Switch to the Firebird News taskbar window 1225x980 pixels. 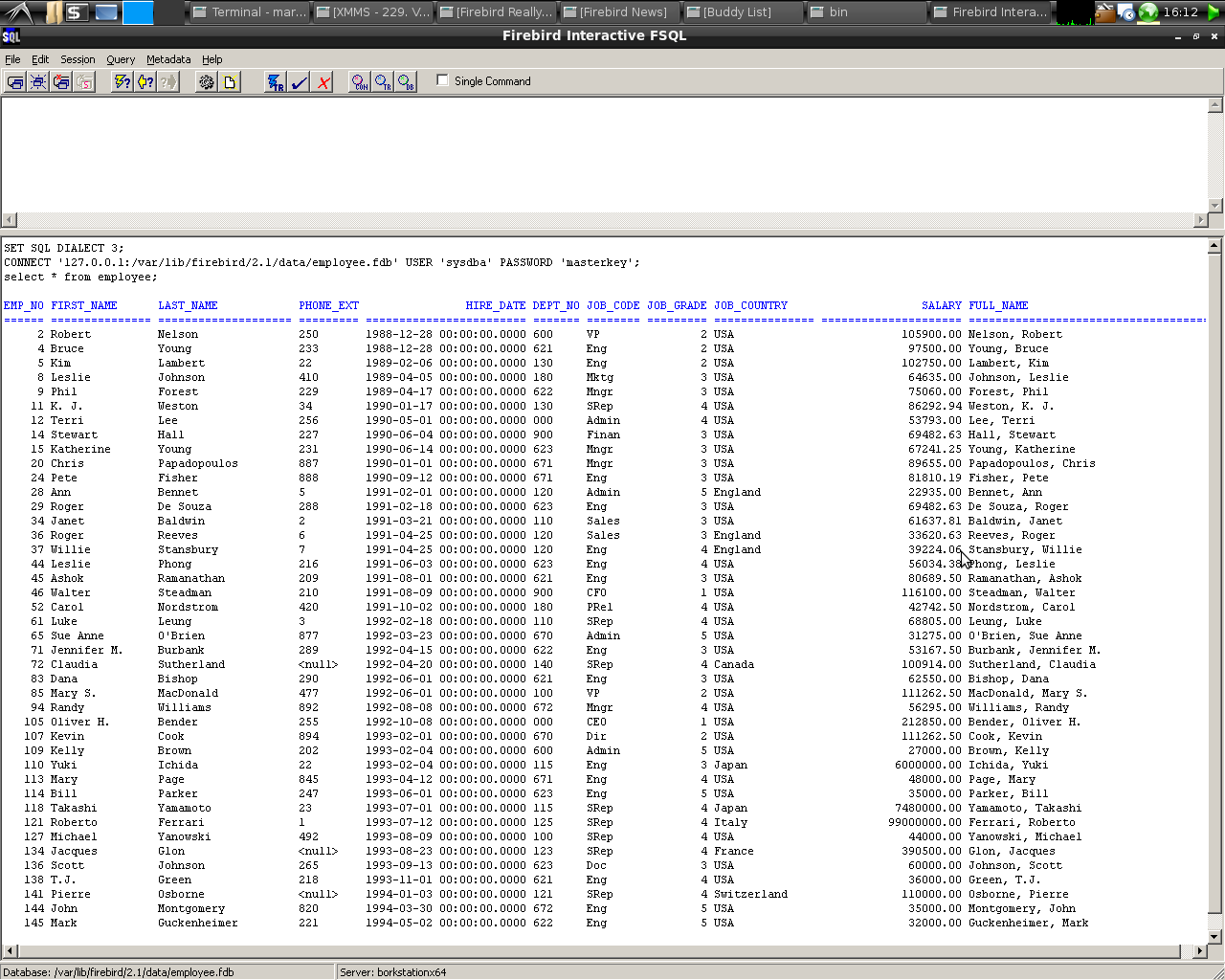(x=620, y=12)
